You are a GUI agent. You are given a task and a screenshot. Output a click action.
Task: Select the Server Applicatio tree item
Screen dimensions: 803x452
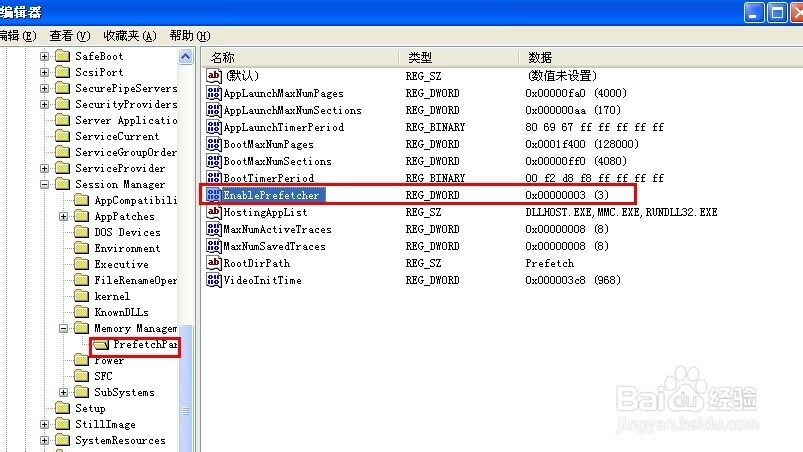point(126,120)
